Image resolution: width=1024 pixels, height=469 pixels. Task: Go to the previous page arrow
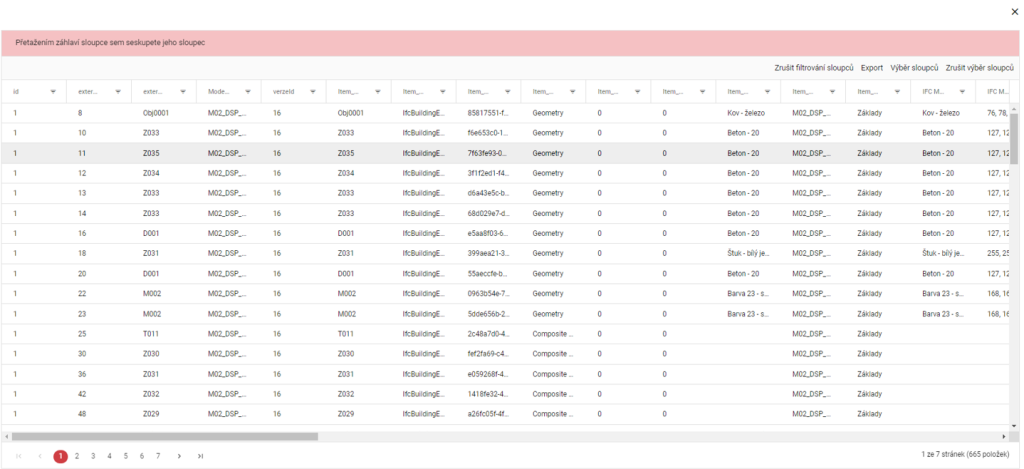coord(40,456)
